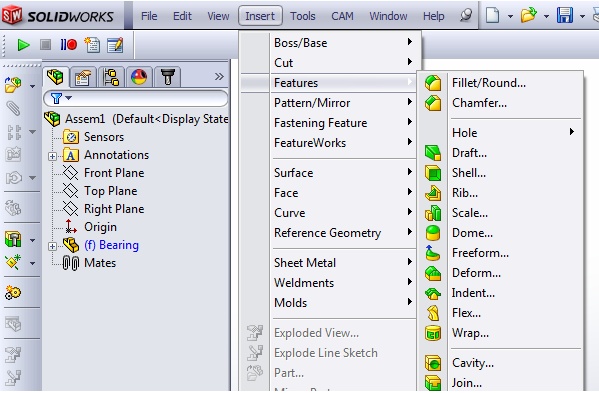The width and height of the screenshot is (599, 393).
Task: Open the filter dropdown arrow in tree
Action: click(x=69, y=98)
